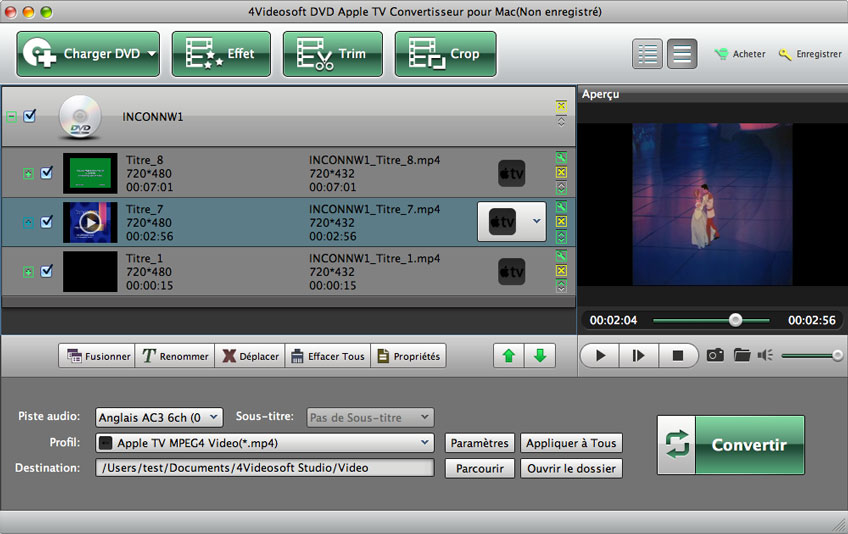Move item down with green arrow

(x=539, y=356)
